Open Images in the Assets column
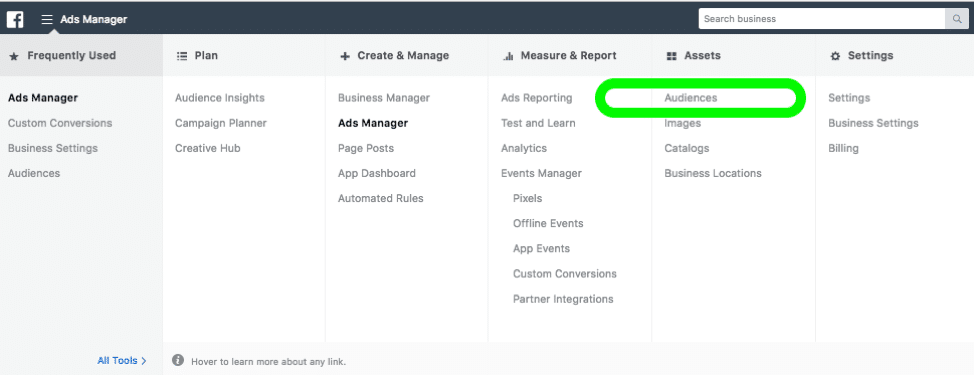Screen dimensions: 974x375 [683, 123]
